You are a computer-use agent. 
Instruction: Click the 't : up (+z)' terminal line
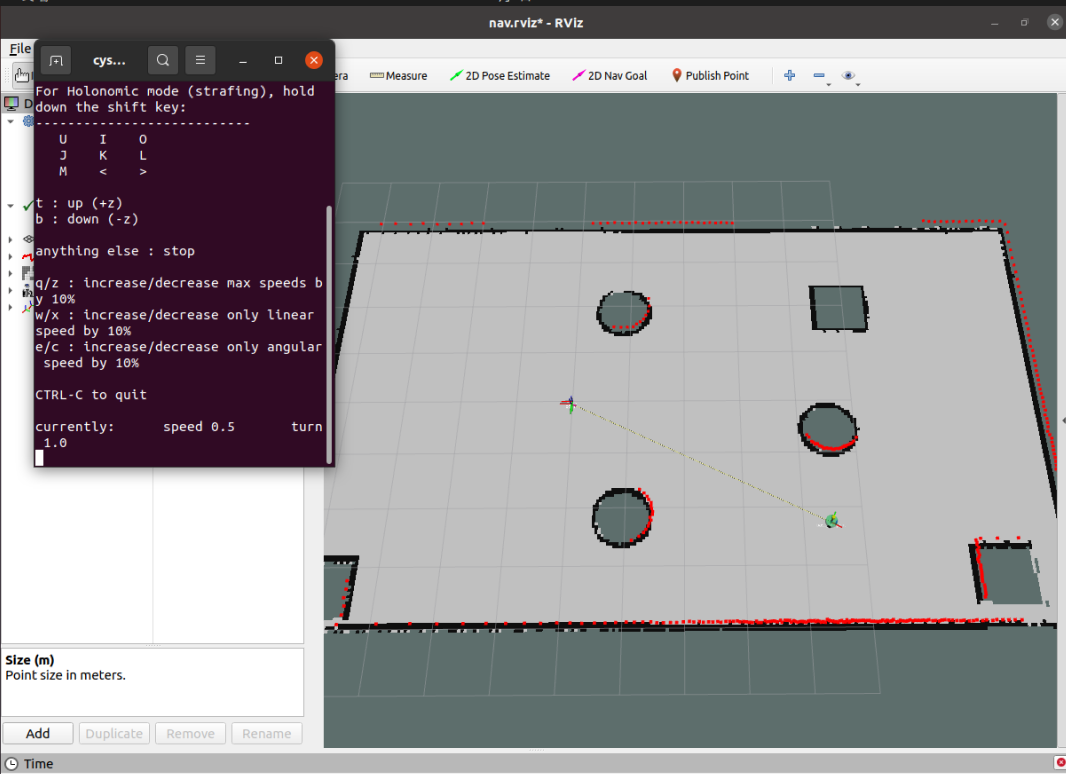pos(79,203)
